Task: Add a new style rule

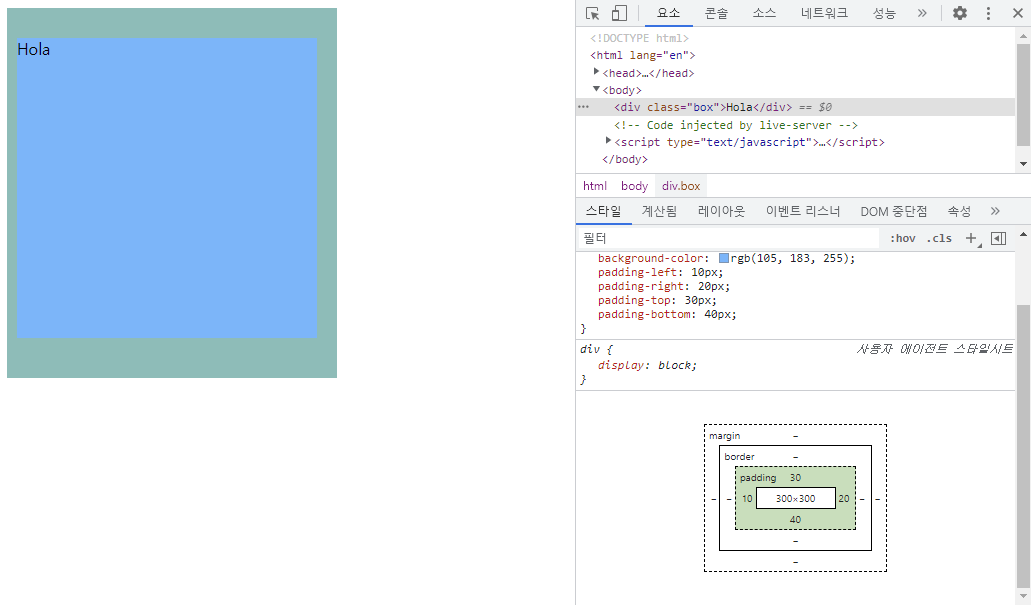Action: tap(971, 238)
